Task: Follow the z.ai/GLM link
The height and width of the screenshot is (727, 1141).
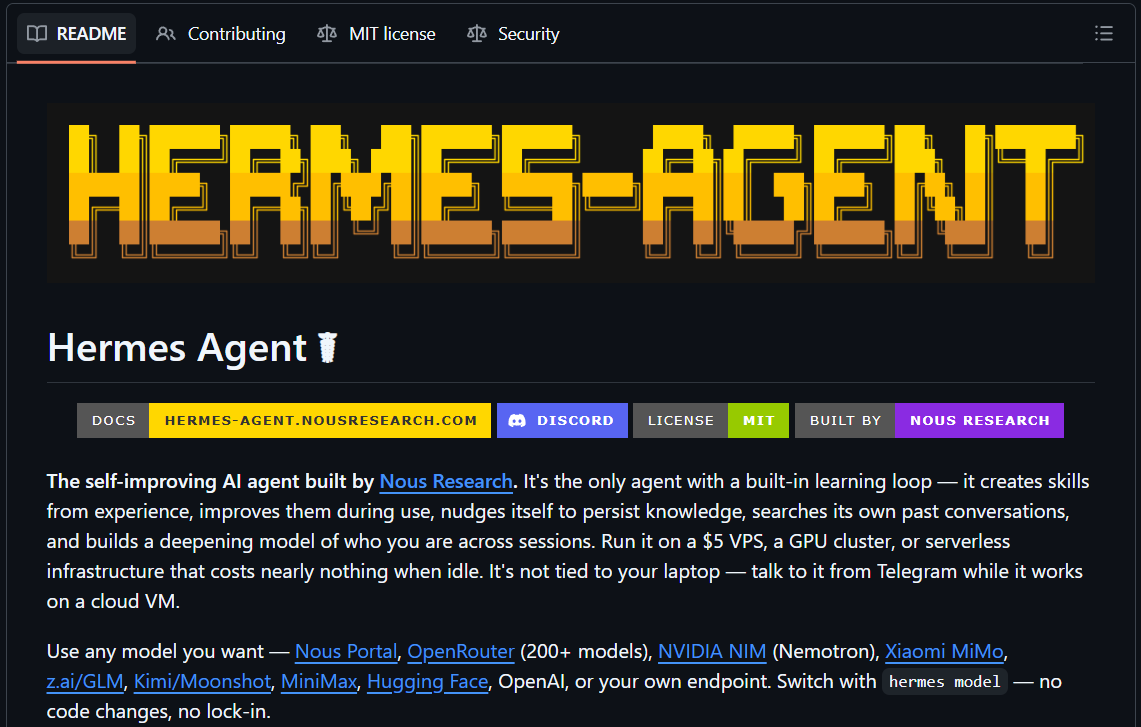Action: pyautogui.click(x=85, y=682)
